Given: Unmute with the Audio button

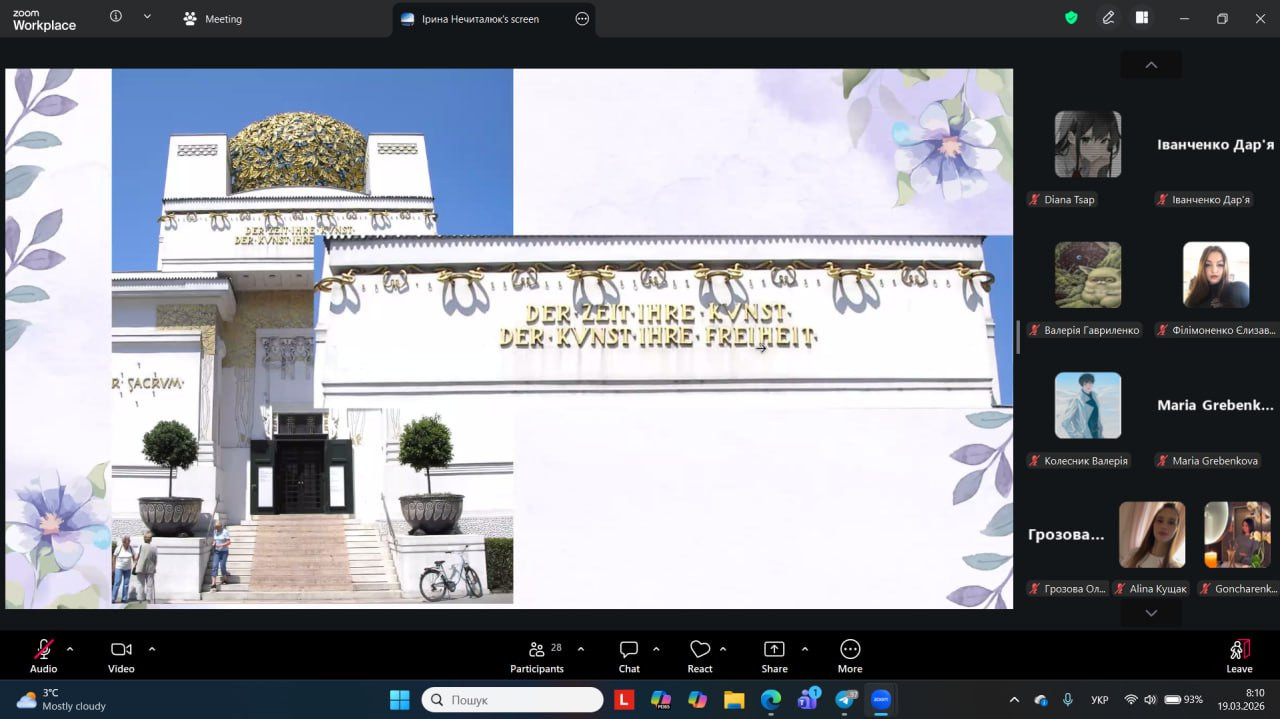Looking at the screenshot, I should tap(43, 656).
